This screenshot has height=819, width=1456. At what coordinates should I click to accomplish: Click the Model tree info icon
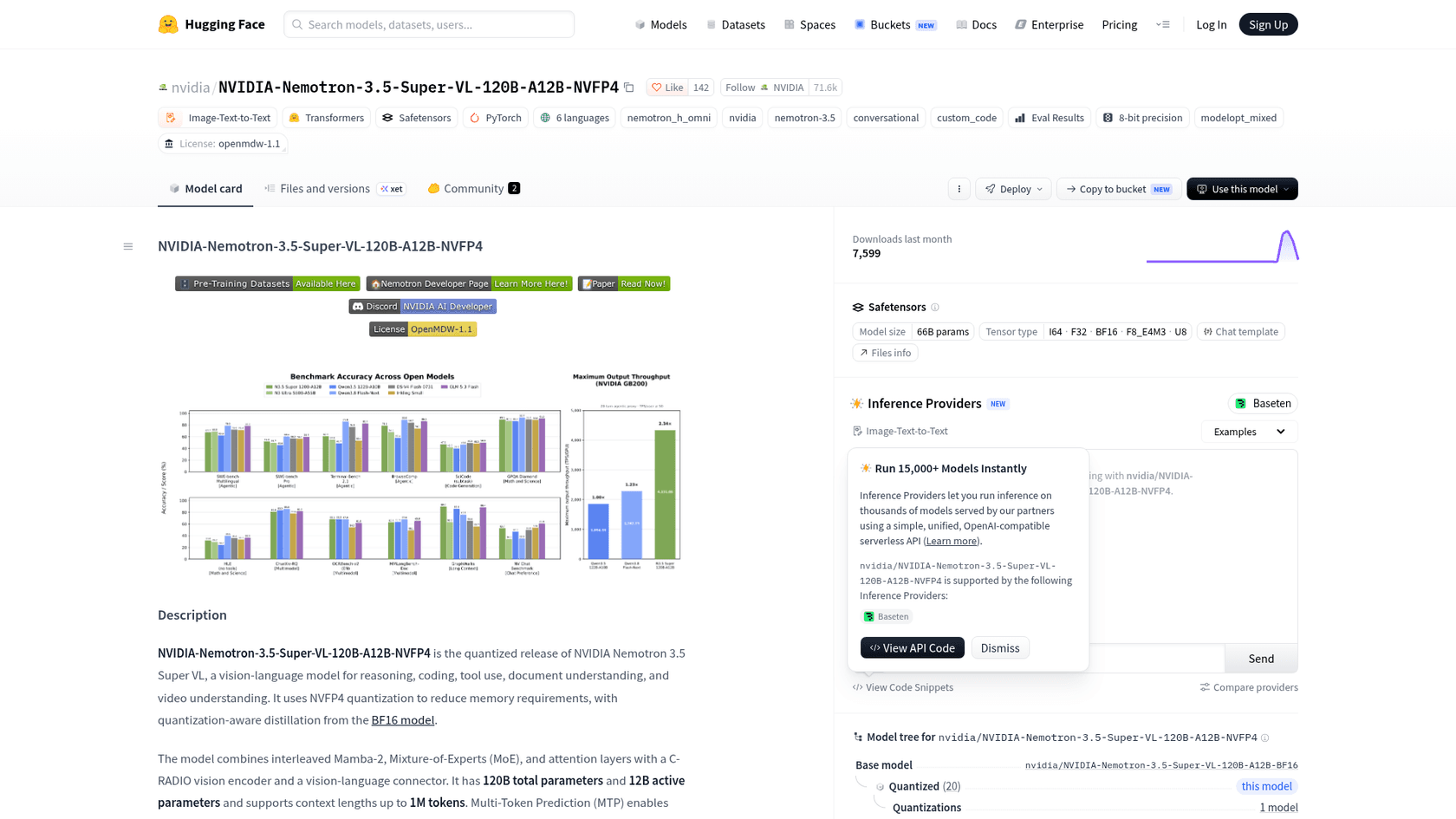tap(1265, 738)
